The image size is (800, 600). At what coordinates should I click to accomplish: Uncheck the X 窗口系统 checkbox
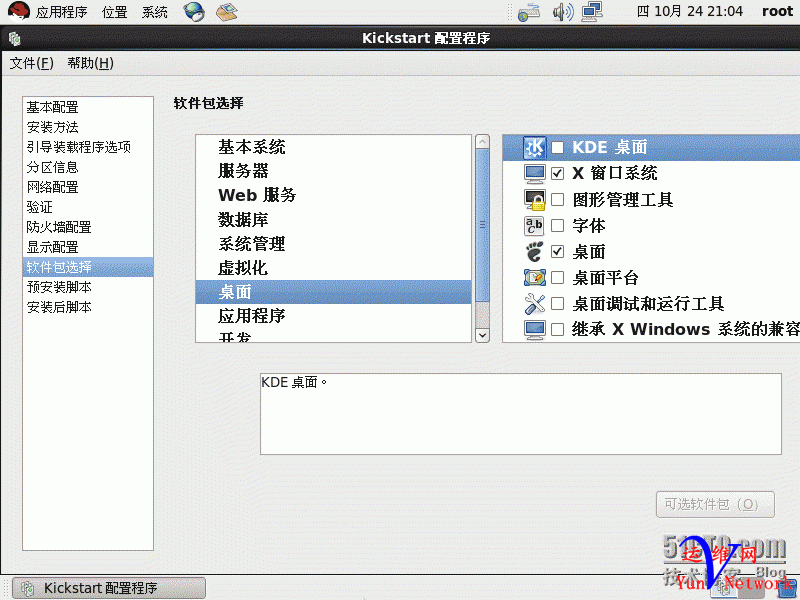558,173
